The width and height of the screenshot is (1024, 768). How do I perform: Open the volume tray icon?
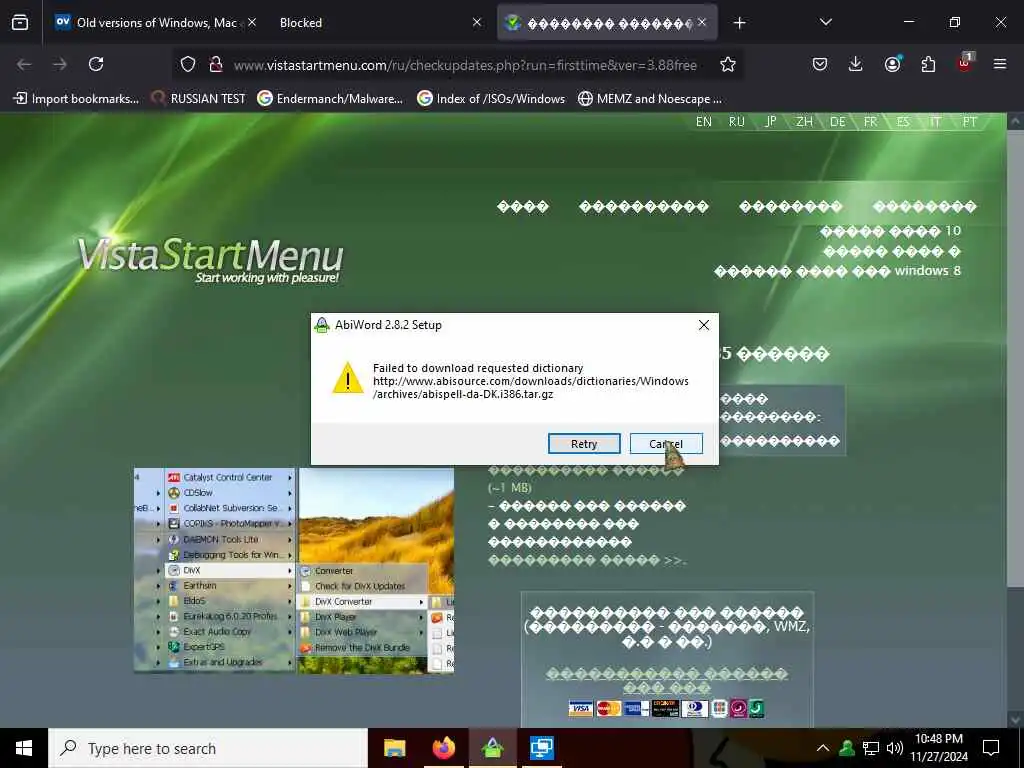[x=895, y=748]
